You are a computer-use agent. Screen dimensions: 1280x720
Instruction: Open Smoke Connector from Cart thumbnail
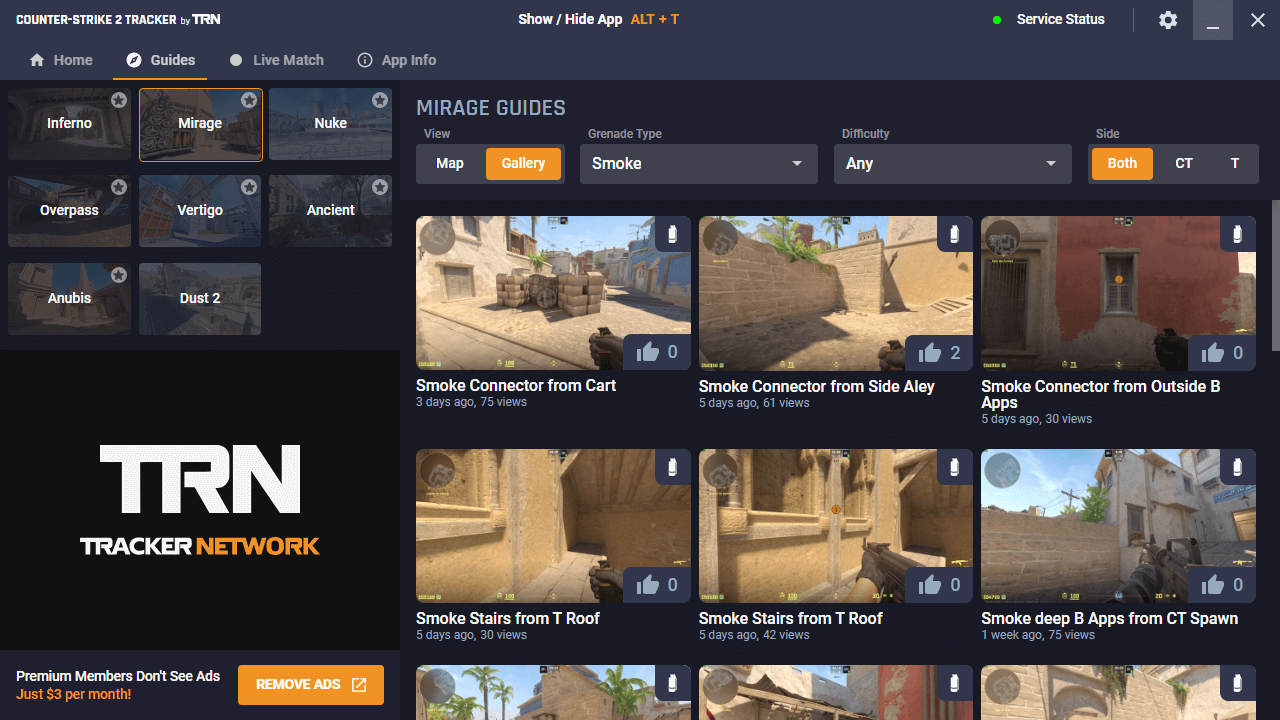point(553,294)
